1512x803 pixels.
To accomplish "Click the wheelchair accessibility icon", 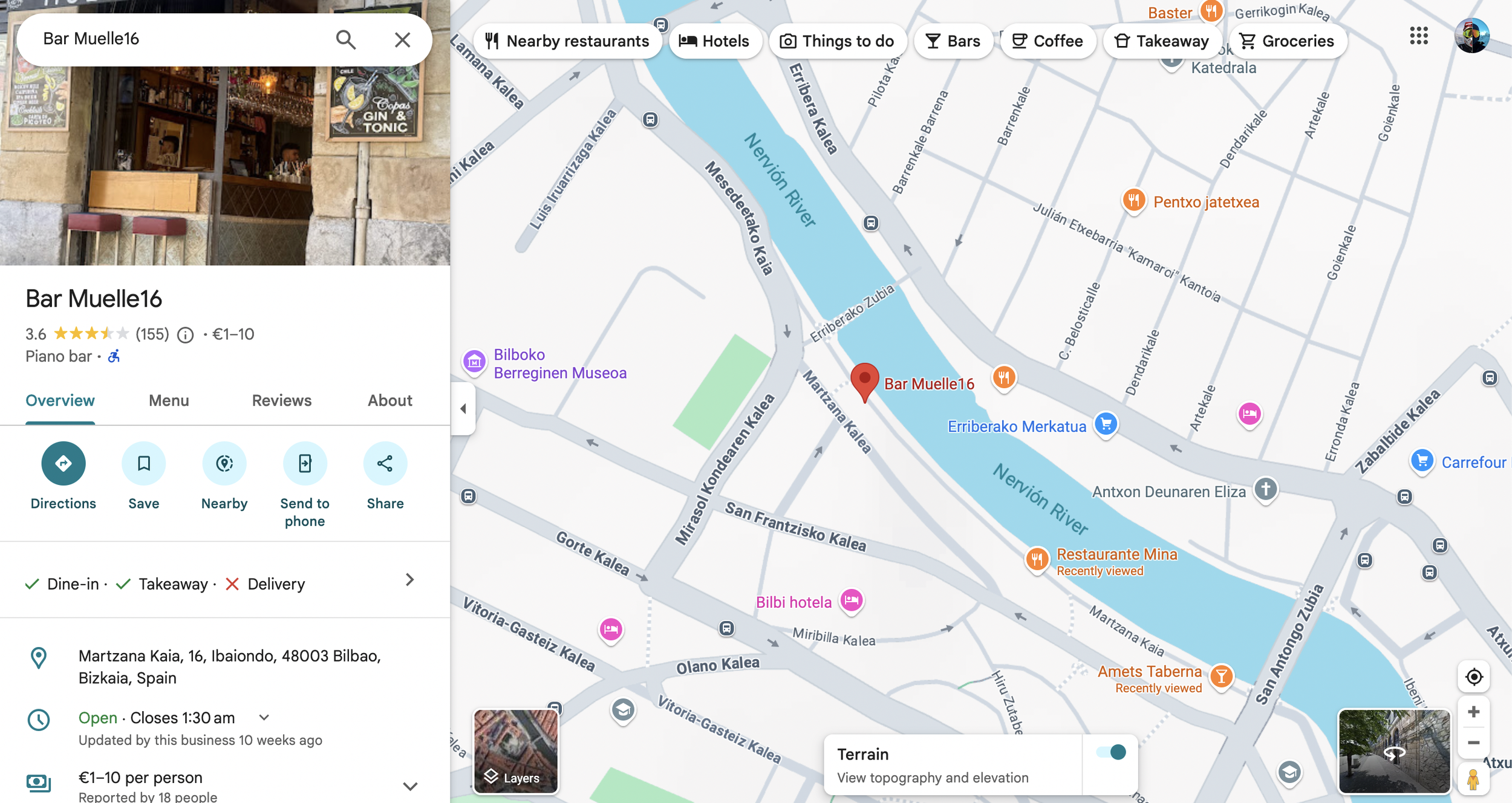I will coord(114,356).
